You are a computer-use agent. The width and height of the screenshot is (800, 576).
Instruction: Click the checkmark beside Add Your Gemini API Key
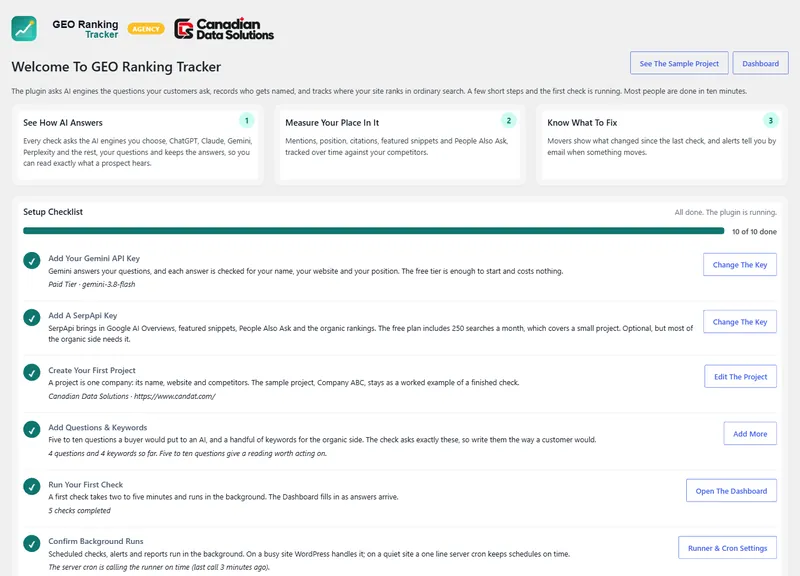[32, 261]
